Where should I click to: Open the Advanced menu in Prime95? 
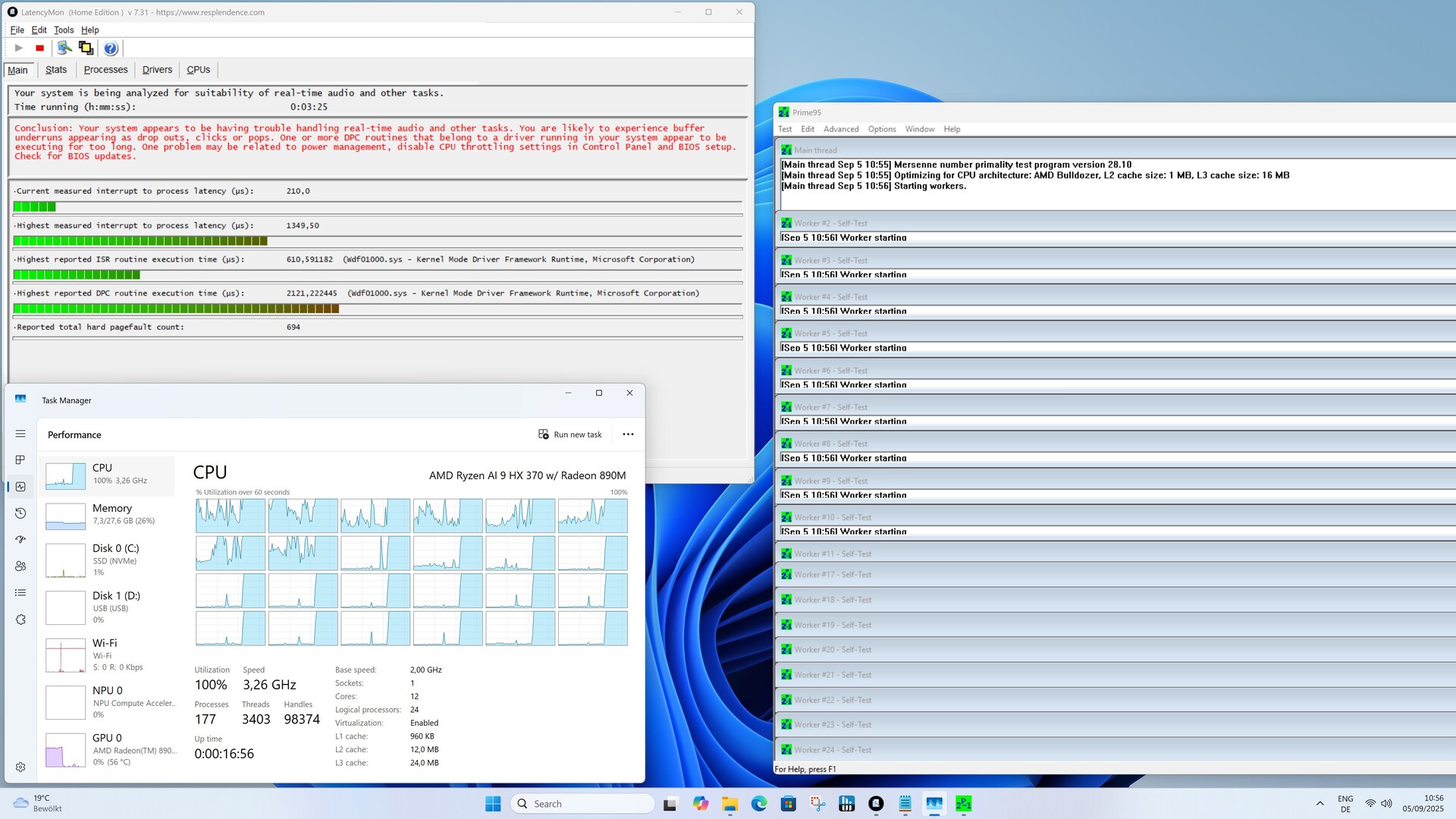[x=841, y=130]
